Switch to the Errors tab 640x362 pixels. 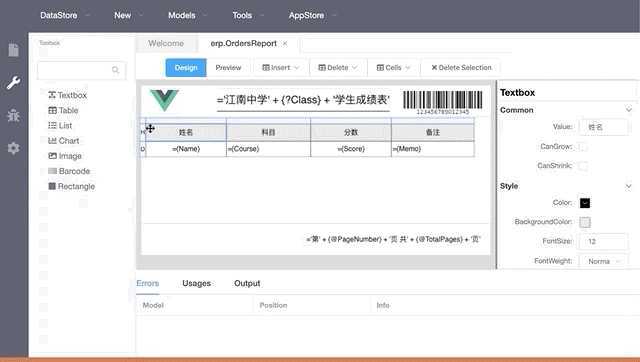[x=148, y=284]
